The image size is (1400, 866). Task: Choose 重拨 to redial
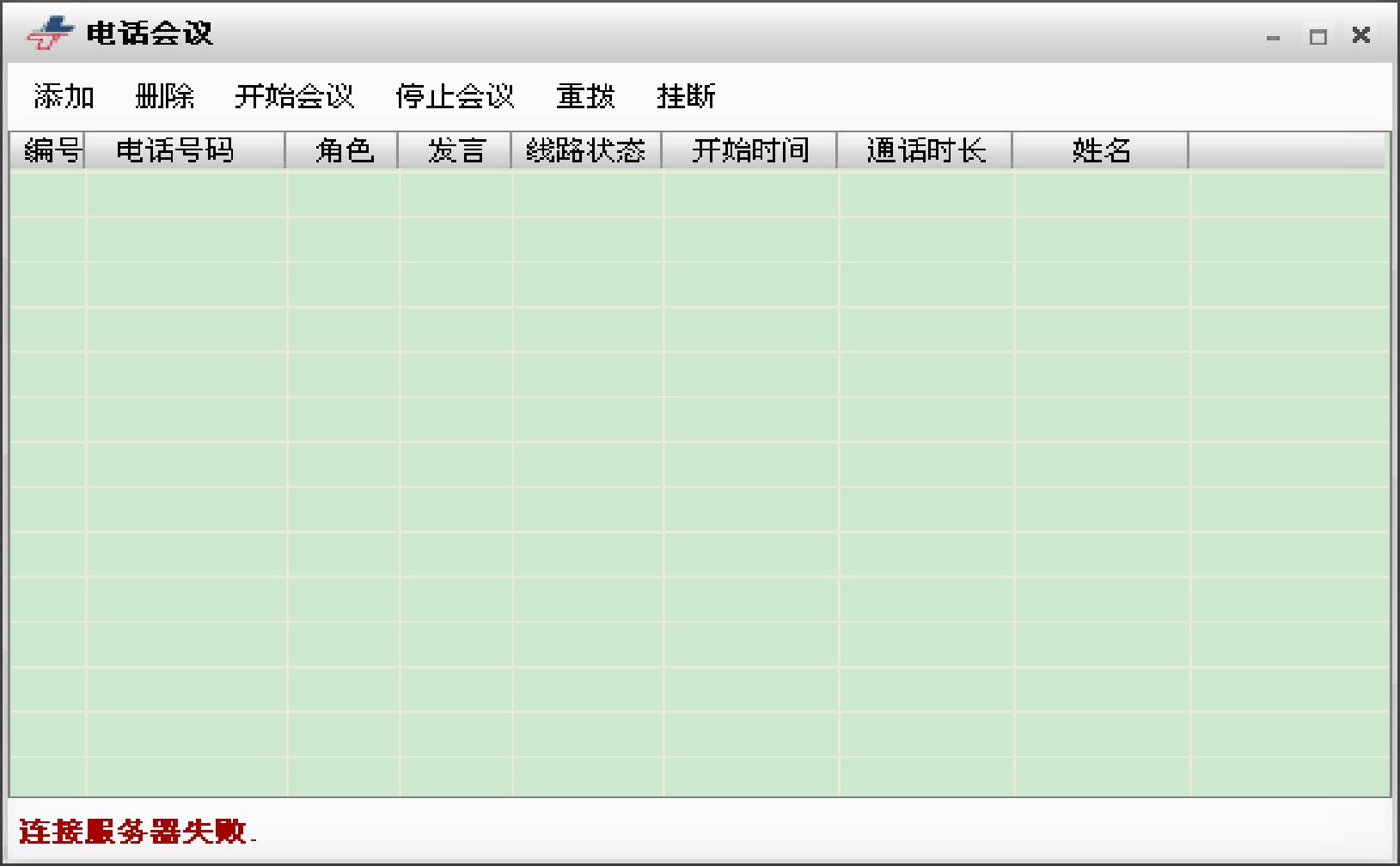(x=585, y=96)
